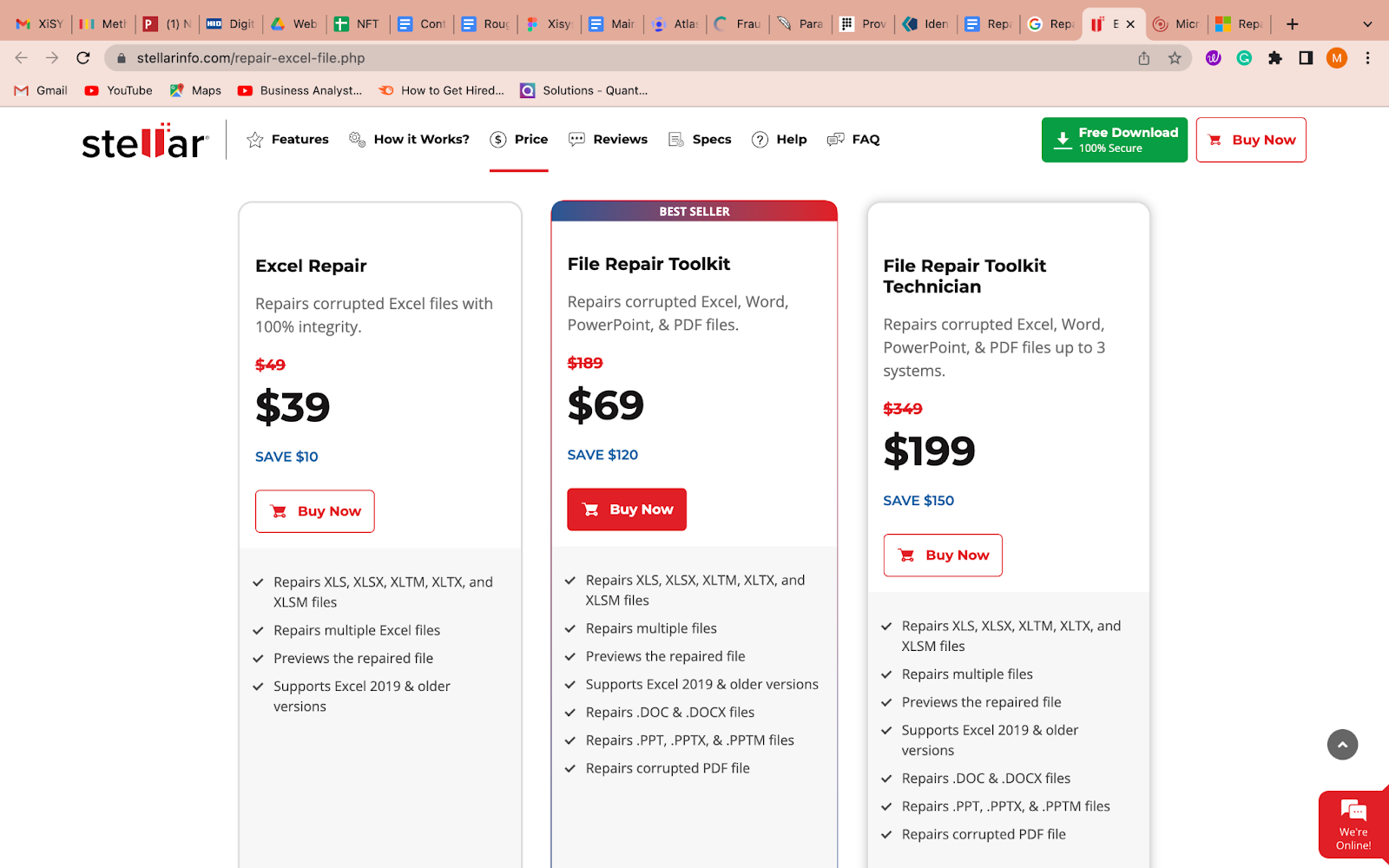Open the Extensions puzzle icon

pos(1275,58)
